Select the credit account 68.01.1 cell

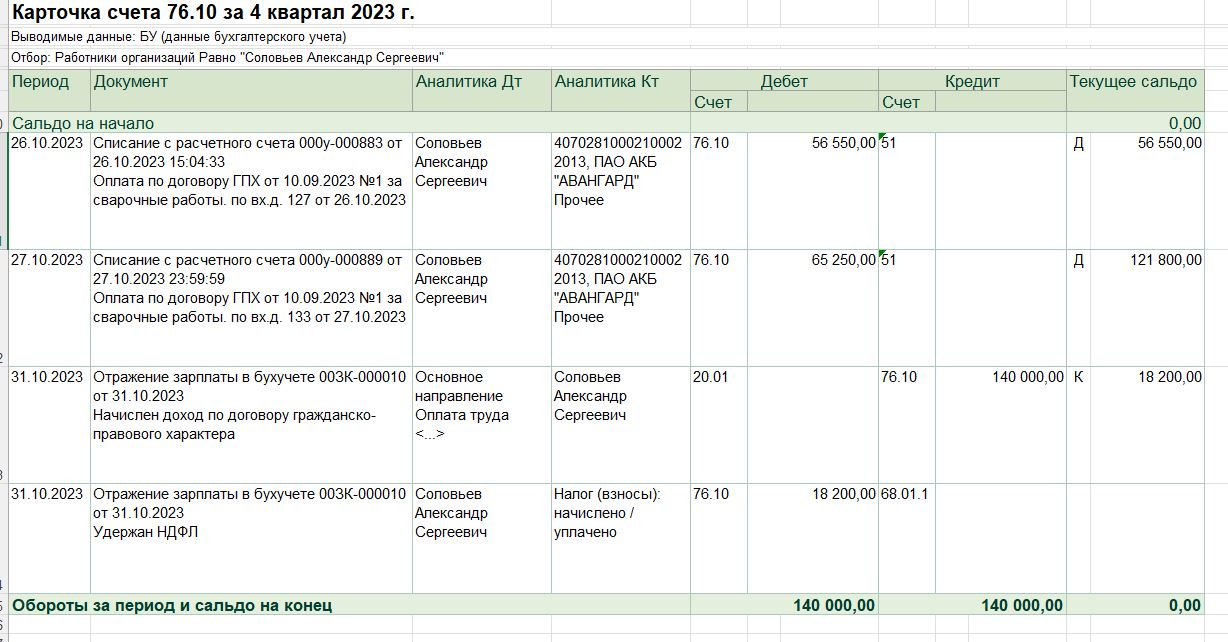pos(905,494)
